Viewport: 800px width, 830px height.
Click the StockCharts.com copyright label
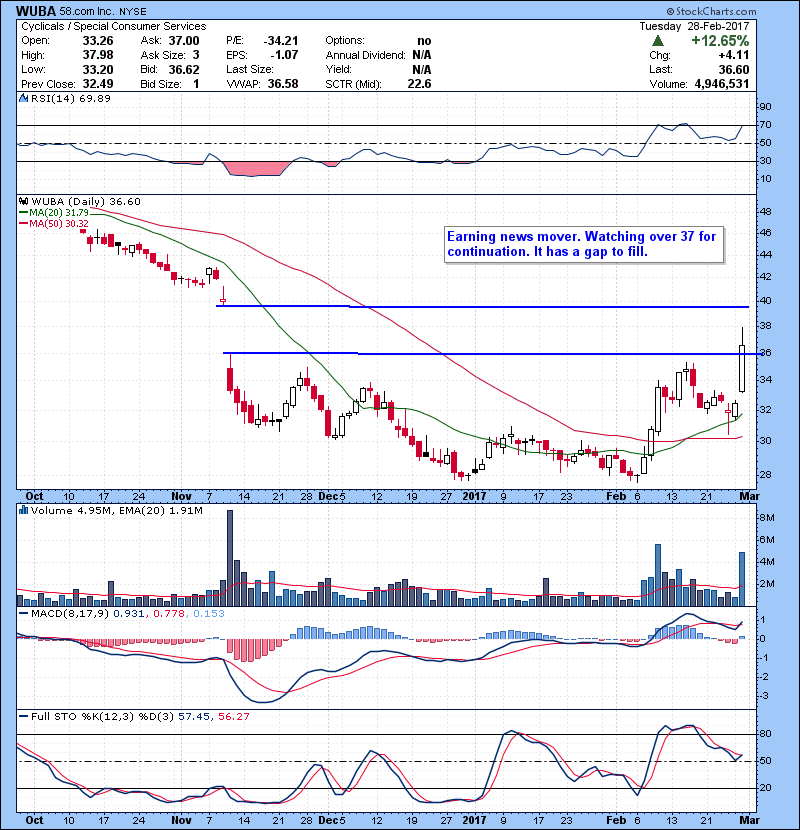click(711, 11)
